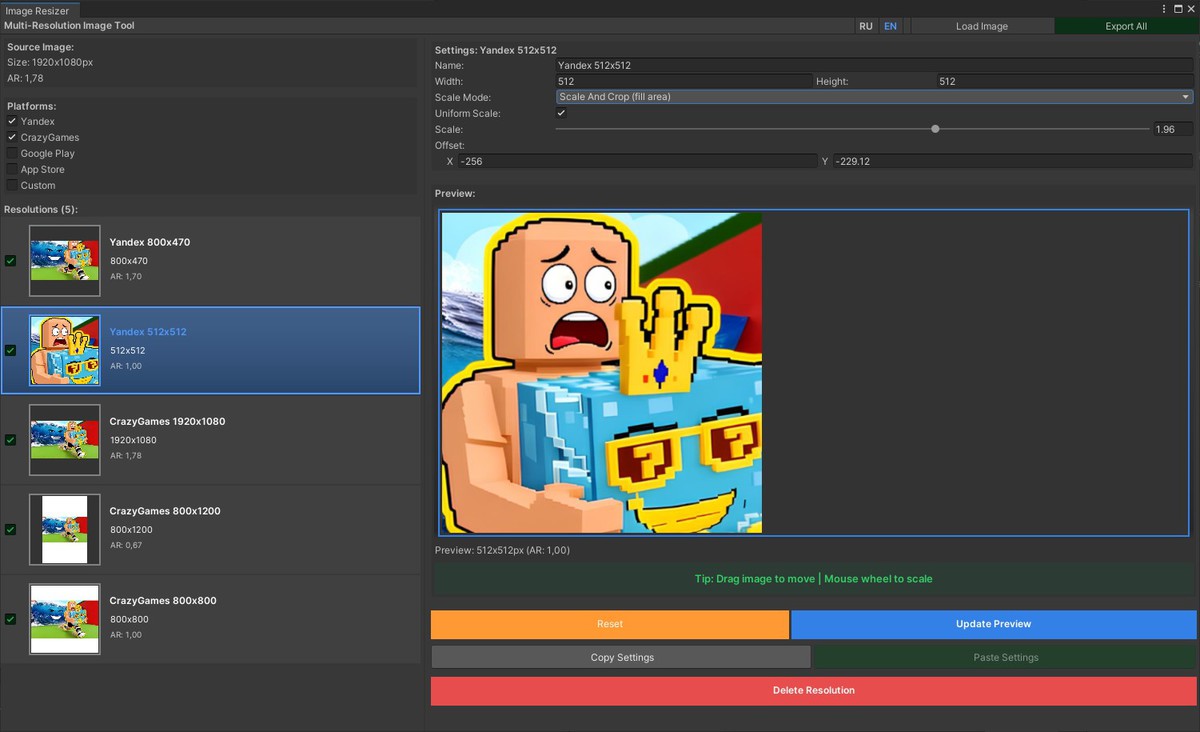The height and width of the screenshot is (732, 1200).
Task: Uncheck the Yandex 512x512 resolution checkbox
Action: tap(10, 351)
